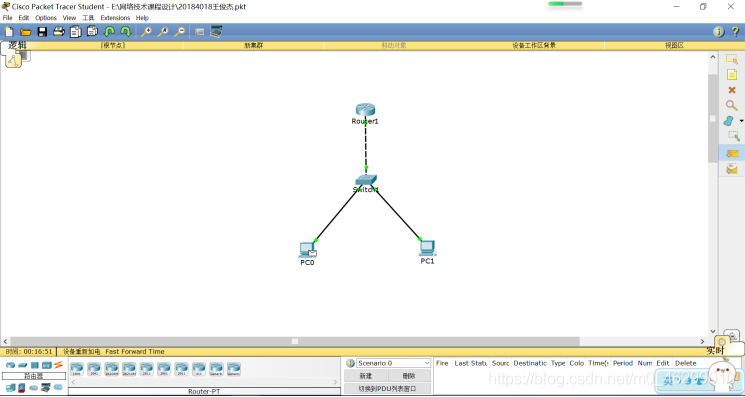Click the 删除 scenario button

409,376
